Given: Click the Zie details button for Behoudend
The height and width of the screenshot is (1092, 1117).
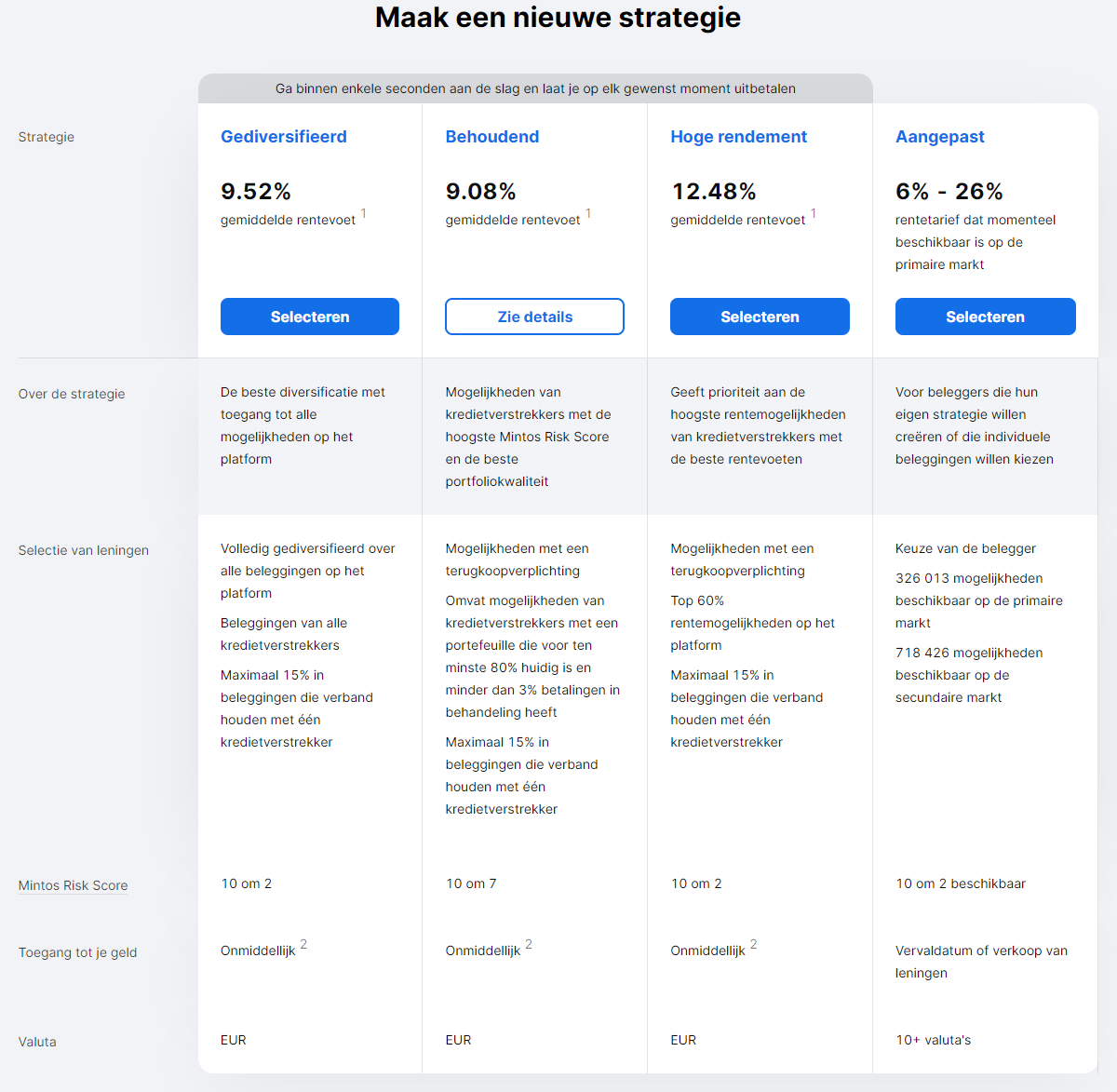Looking at the screenshot, I should pos(534,317).
